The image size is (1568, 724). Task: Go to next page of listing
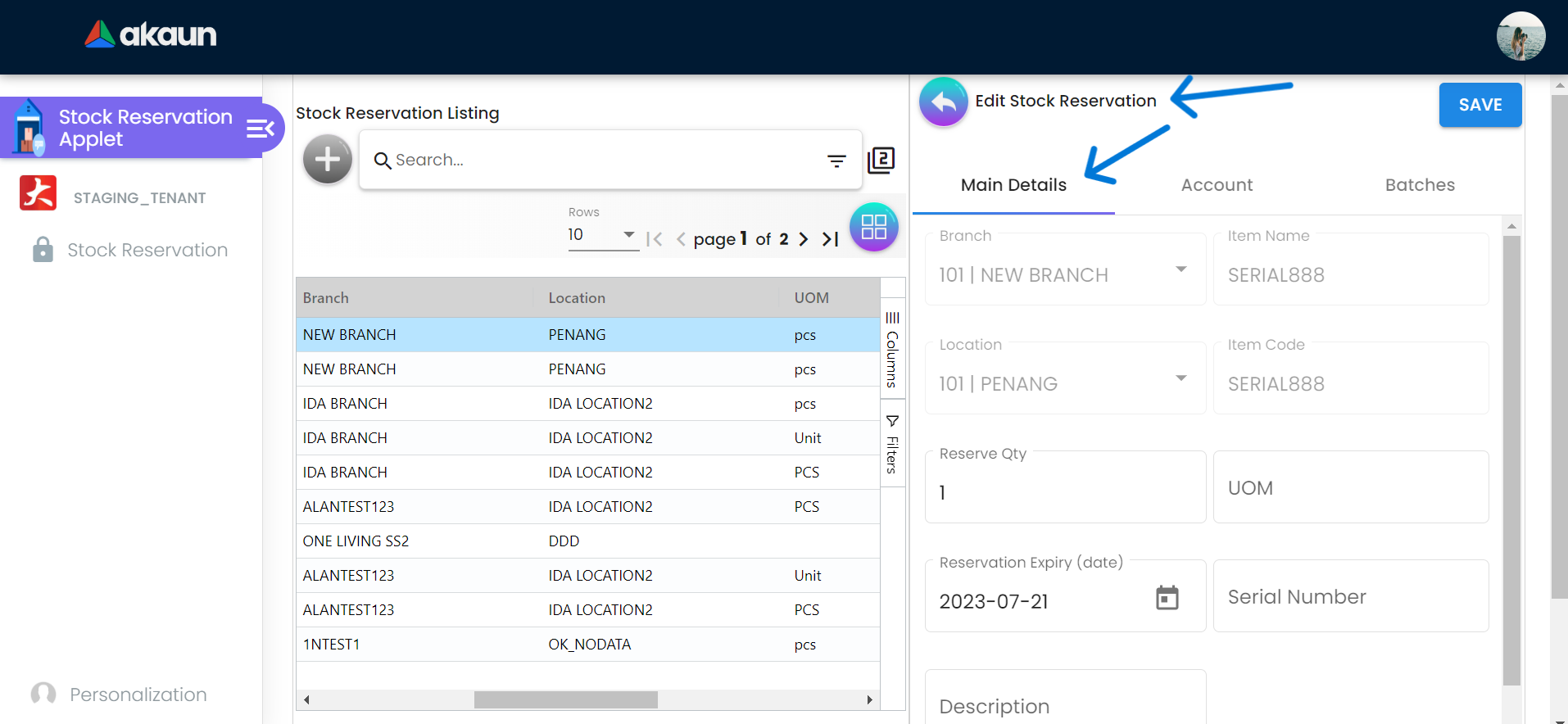804,239
